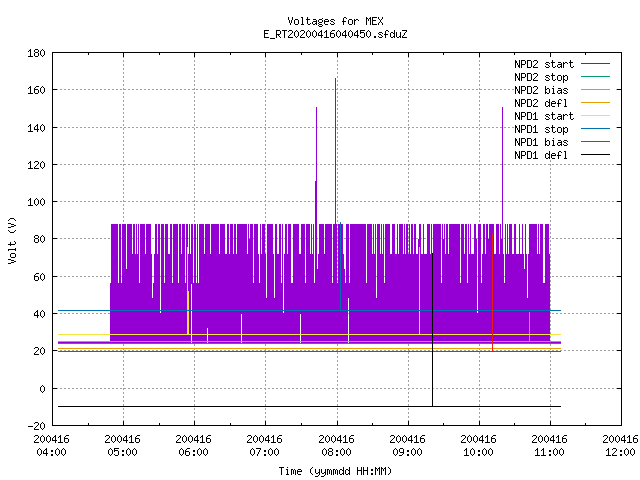The width and height of the screenshot is (640, 480).
Task: Click the 'NPD1 bias' legend label
Action: 541,142
